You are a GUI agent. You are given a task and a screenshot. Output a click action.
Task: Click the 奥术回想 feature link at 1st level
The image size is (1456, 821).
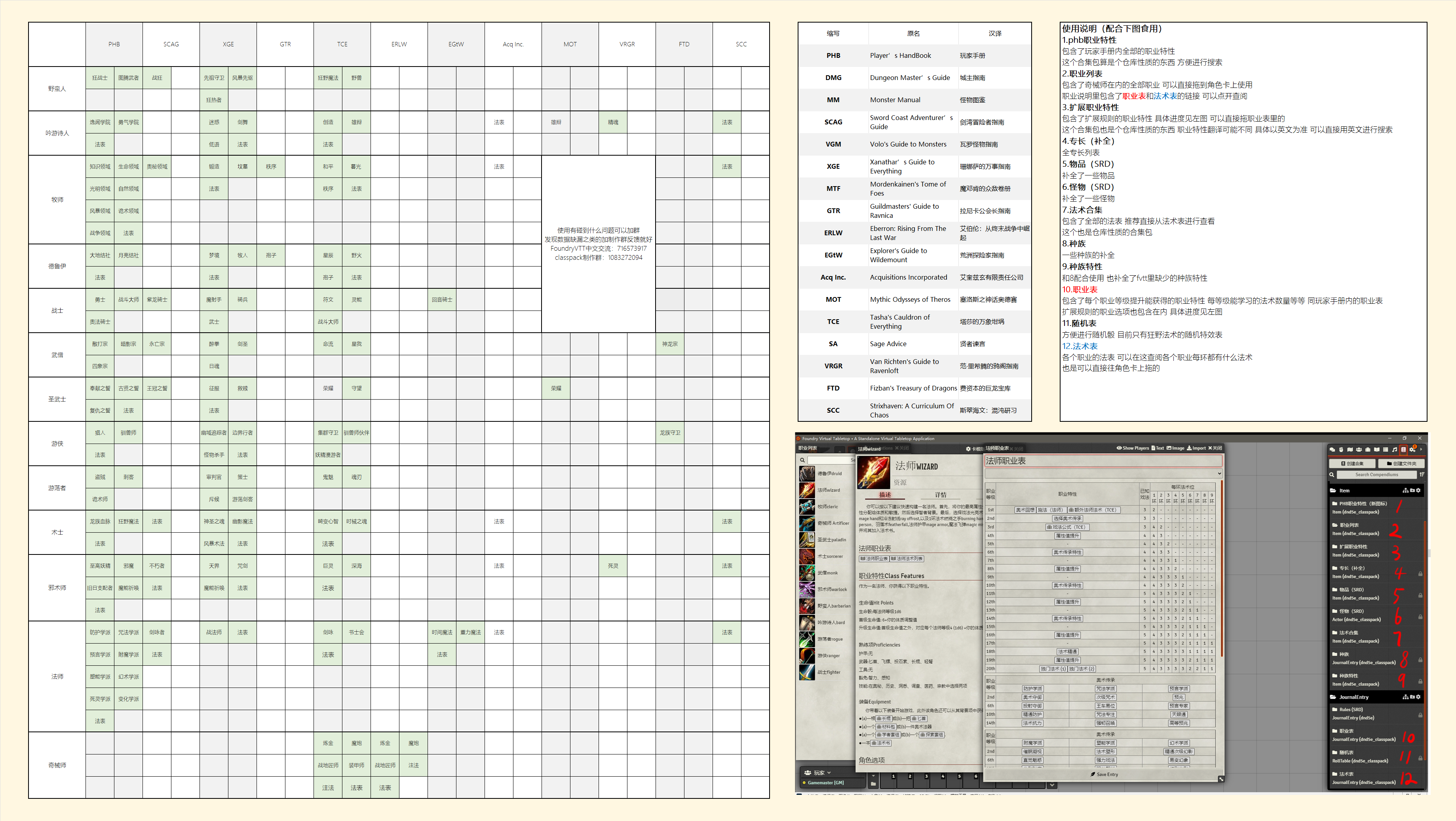click(1025, 510)
